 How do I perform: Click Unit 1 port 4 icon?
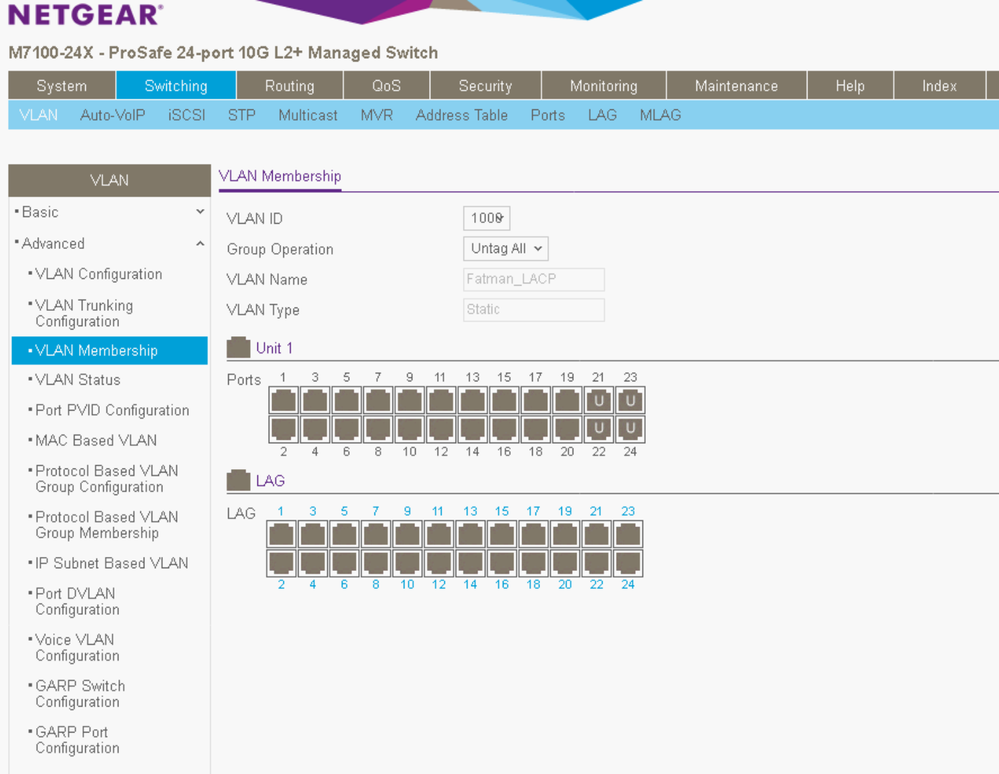pos(315,429)
